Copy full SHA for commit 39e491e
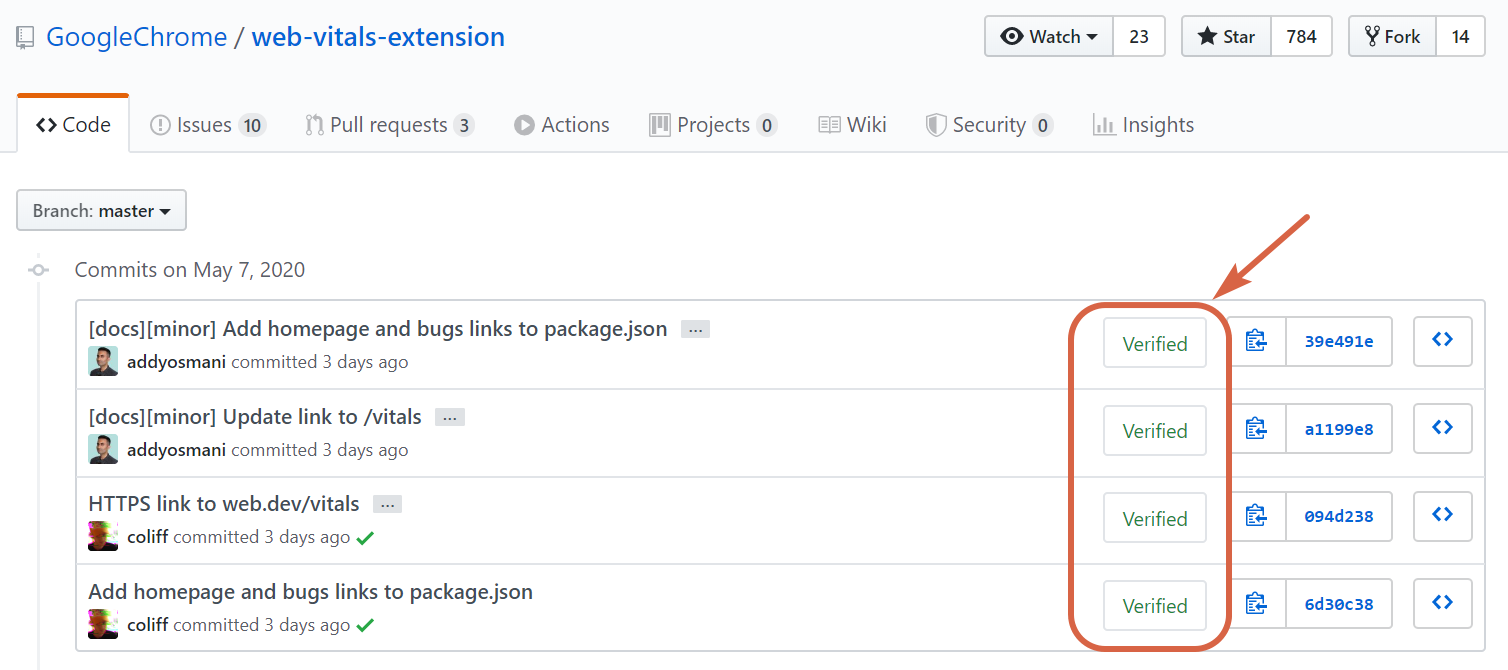 [x=1257, y=341]
